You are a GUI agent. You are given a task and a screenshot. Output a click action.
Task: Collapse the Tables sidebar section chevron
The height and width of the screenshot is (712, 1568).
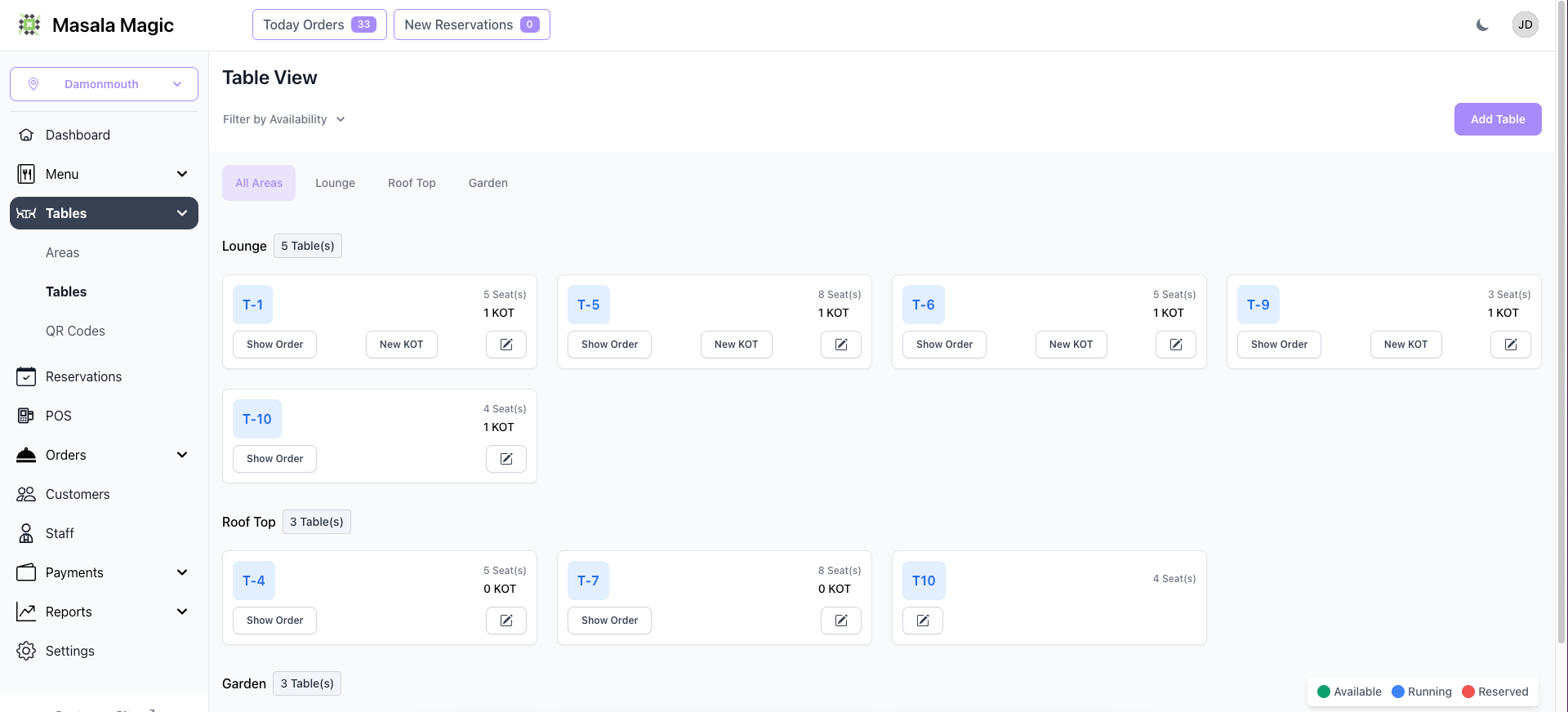[182, 213]
